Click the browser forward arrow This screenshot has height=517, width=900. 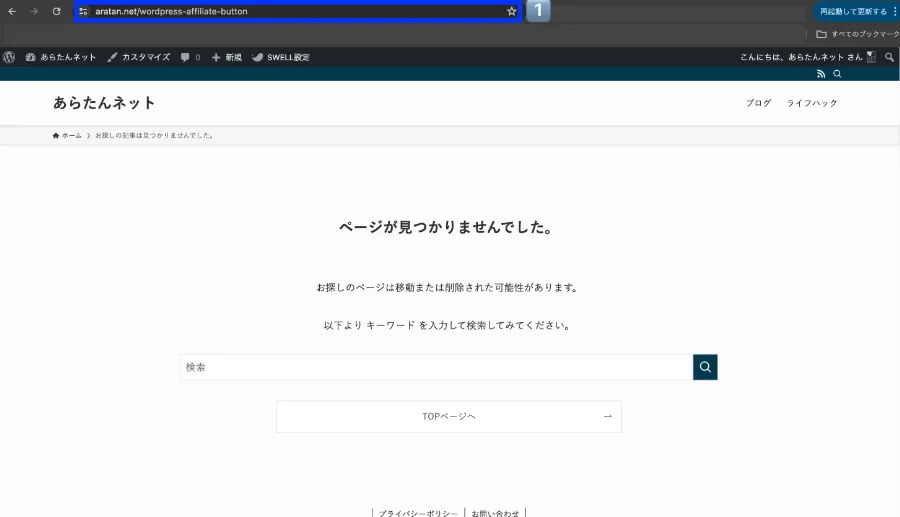(x=34, y=11)
